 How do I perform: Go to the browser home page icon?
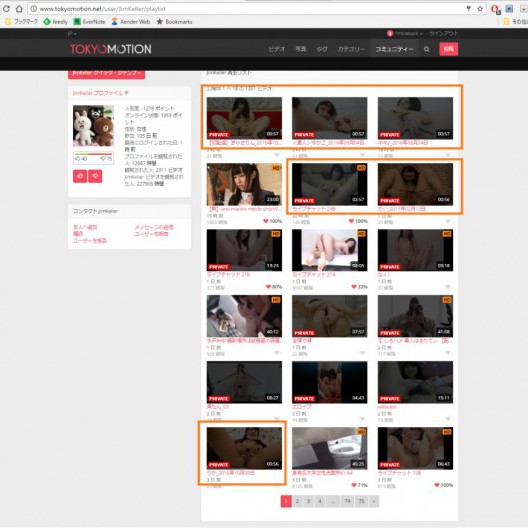19,9
